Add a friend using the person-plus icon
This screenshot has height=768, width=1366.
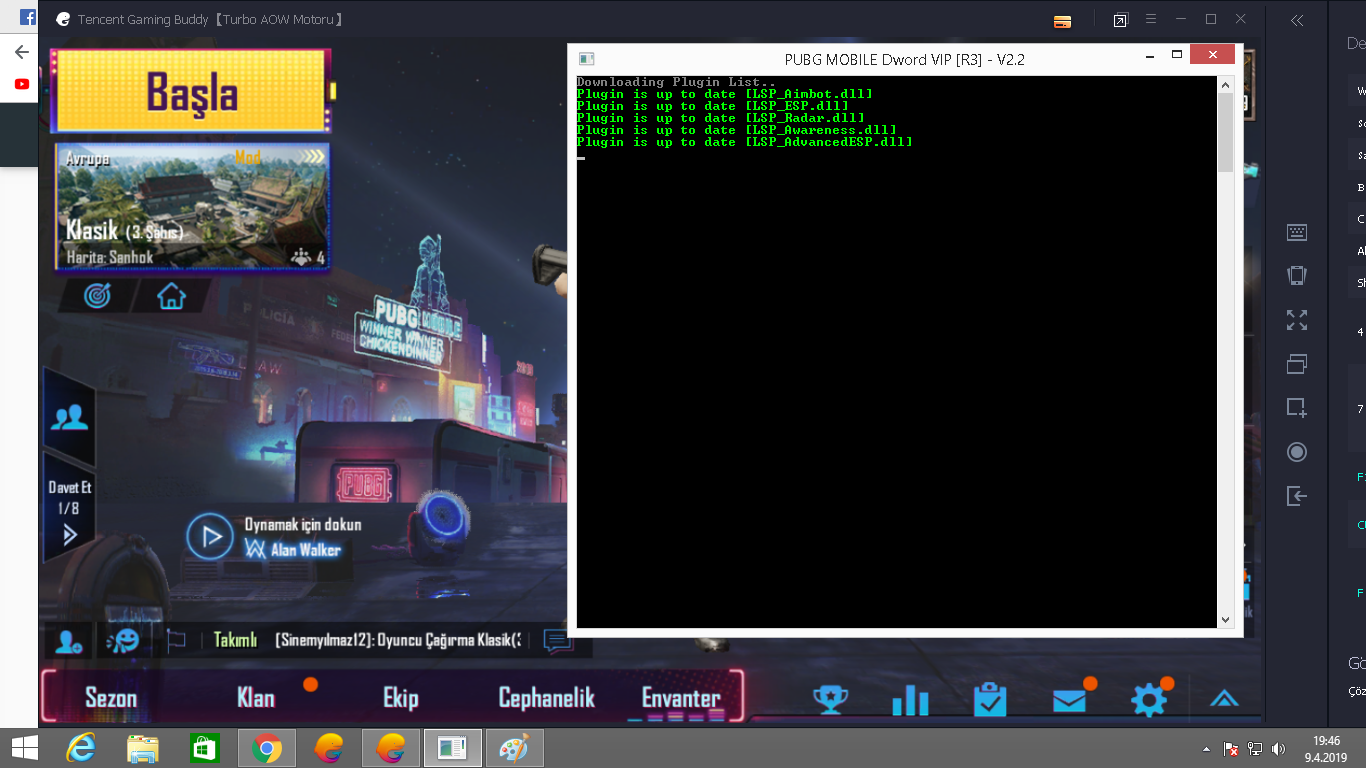coord(69,641)
